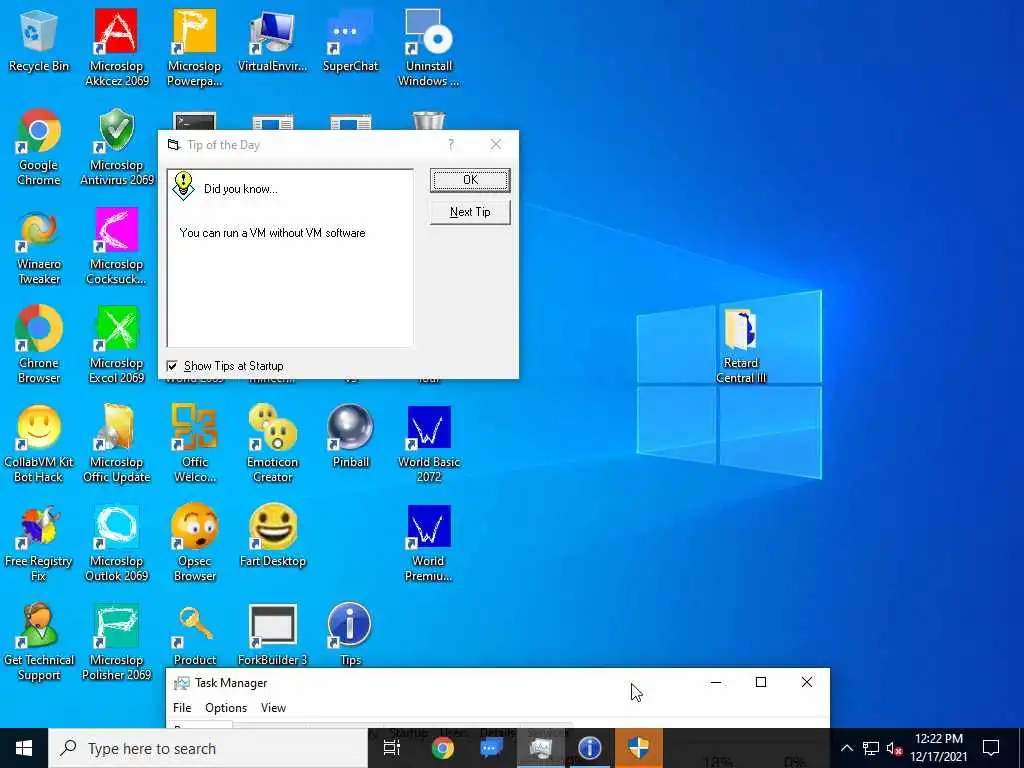The height and width of the screenshot is (768, 1024).
Task: Show hidden system tray icons
Action: pos(846,748)
